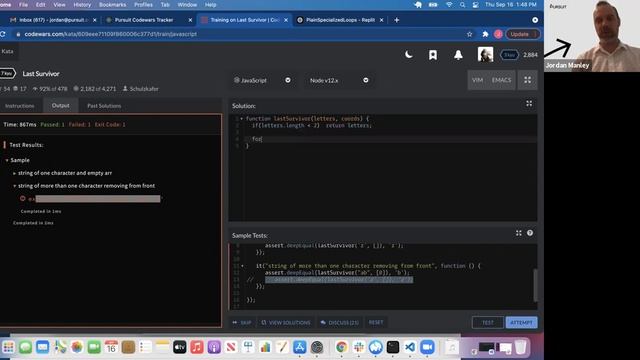
Task: Open the bookmarks icon in Codewars header
Action: (433, 55)
